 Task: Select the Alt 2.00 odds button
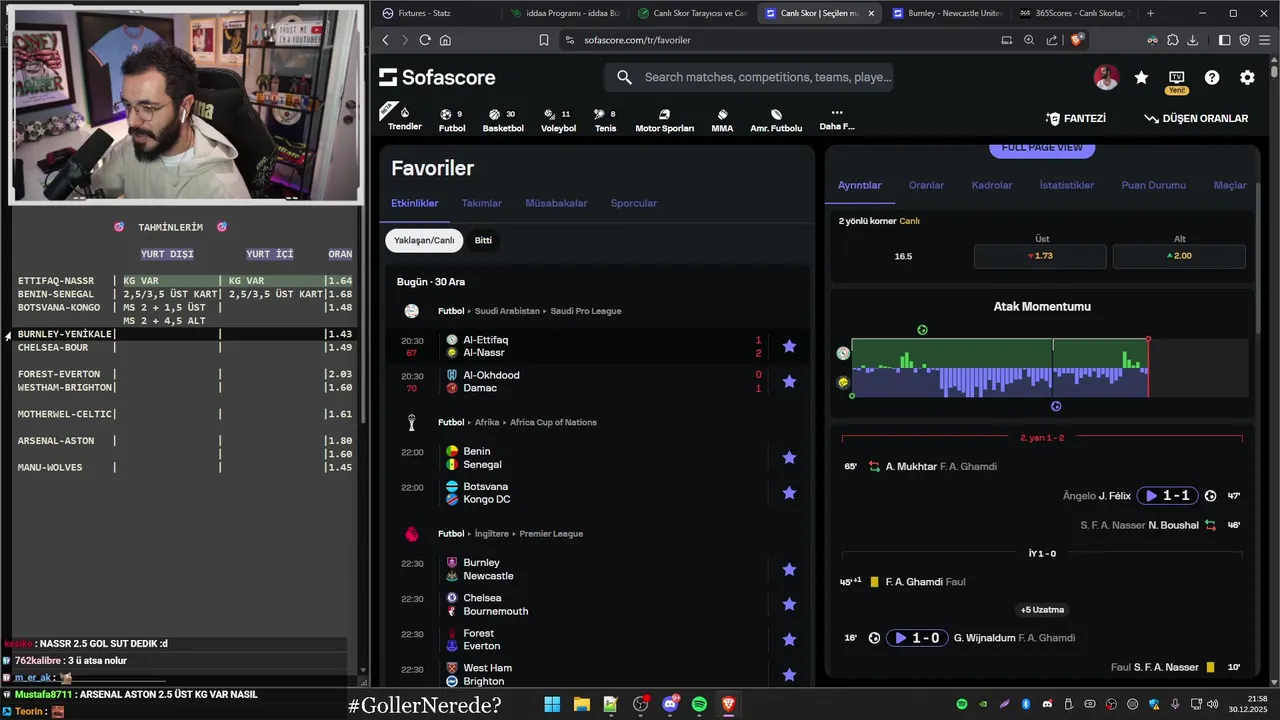pyautogui.click(x=1179, y=256)
